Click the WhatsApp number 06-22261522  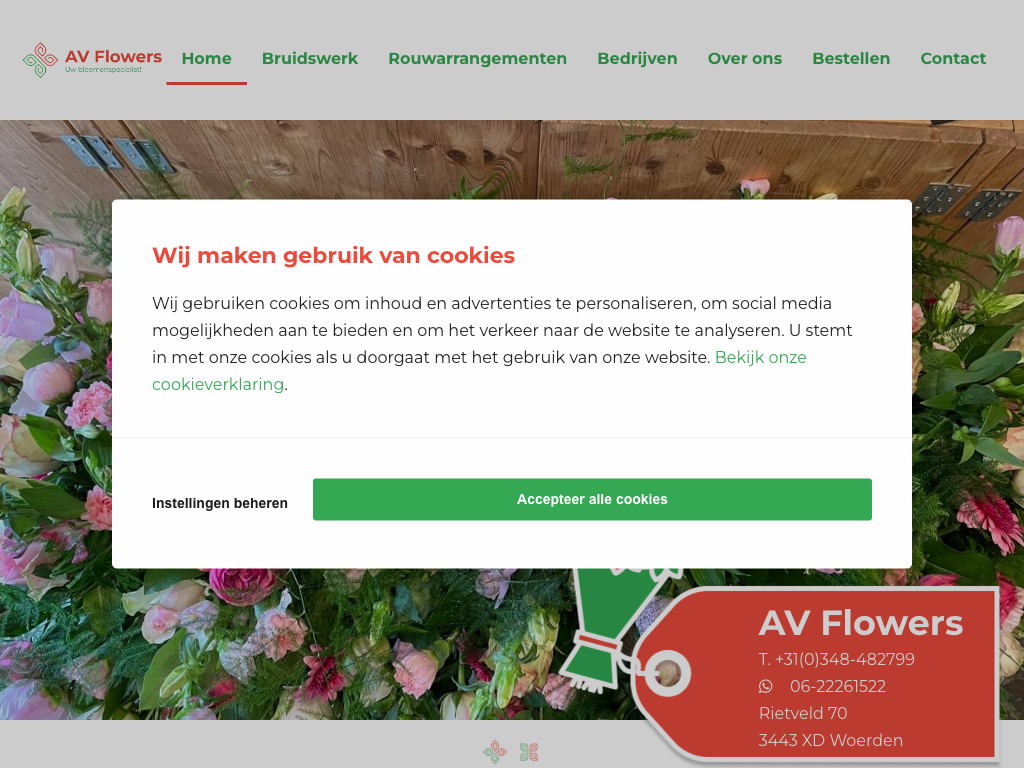pos(838,686)
